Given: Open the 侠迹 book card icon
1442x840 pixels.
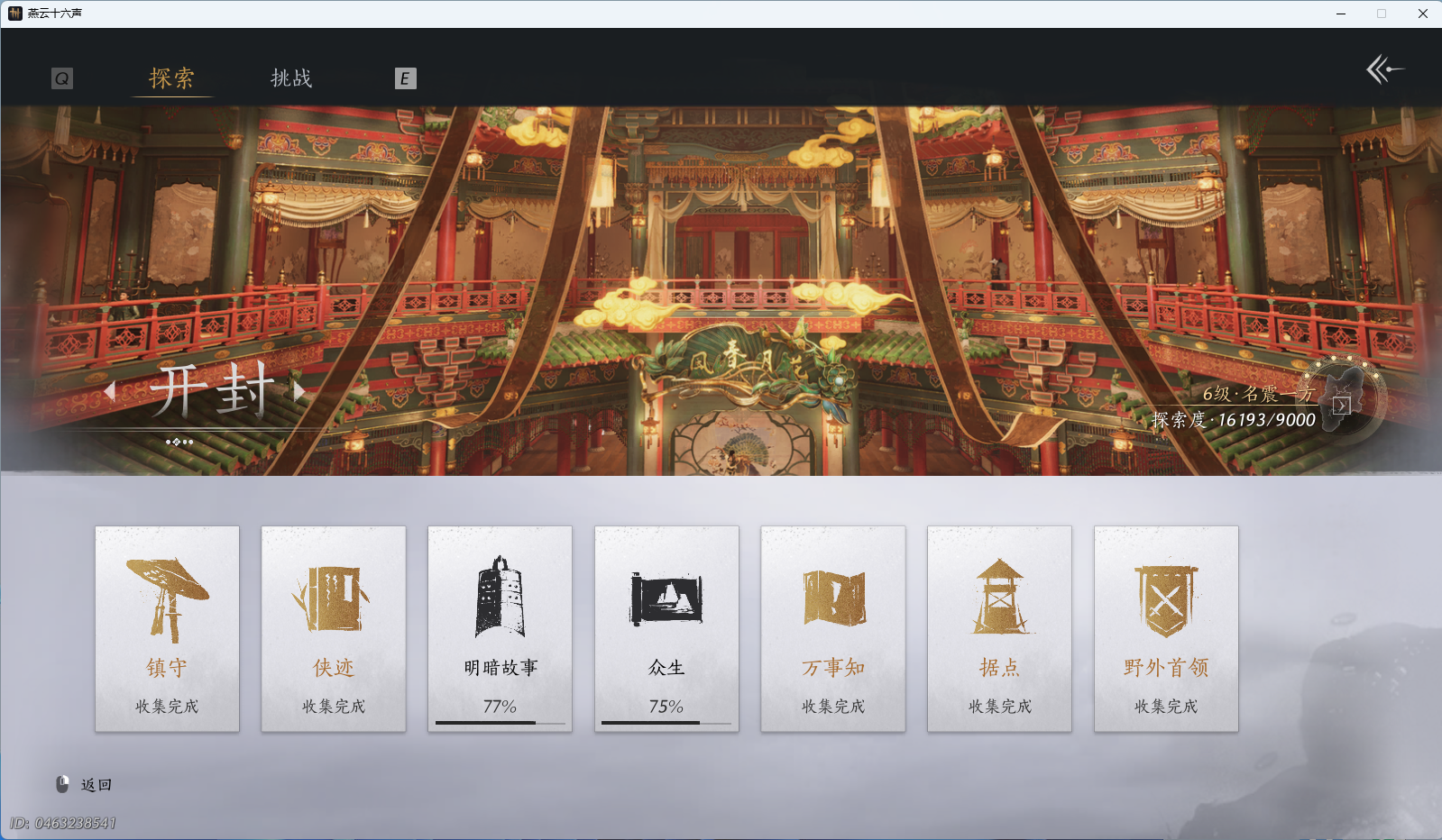Looking at the screenshot, I should [x=333, y=598].
